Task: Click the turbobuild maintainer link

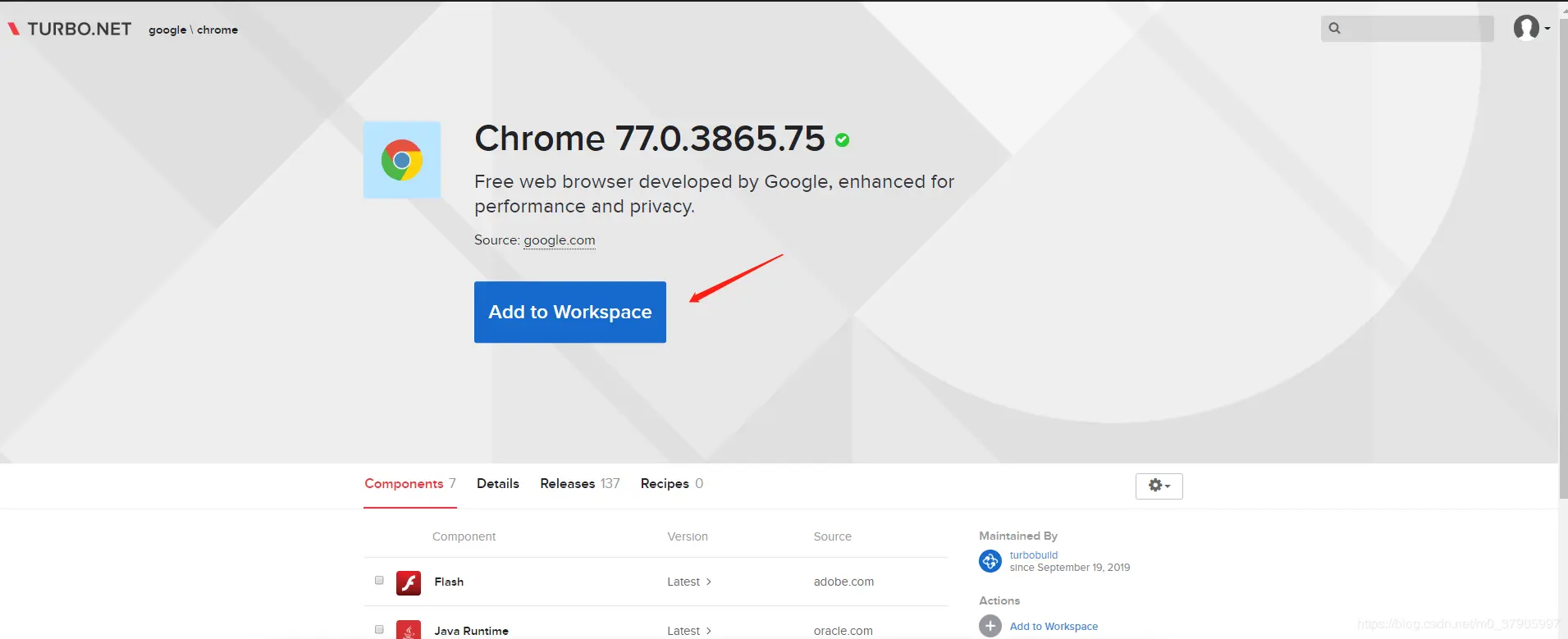Action: 1034,555
